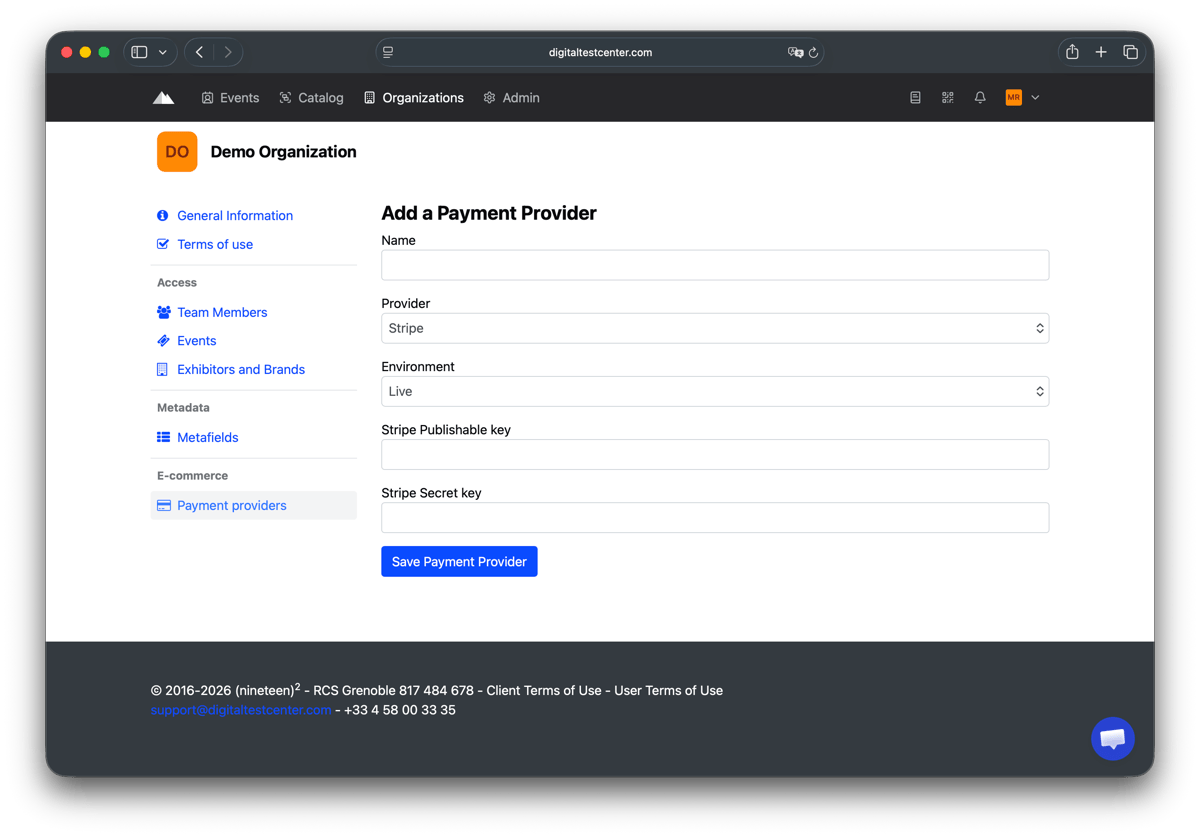
Task: Expand the user account chevron menu
Action: 1035,98
